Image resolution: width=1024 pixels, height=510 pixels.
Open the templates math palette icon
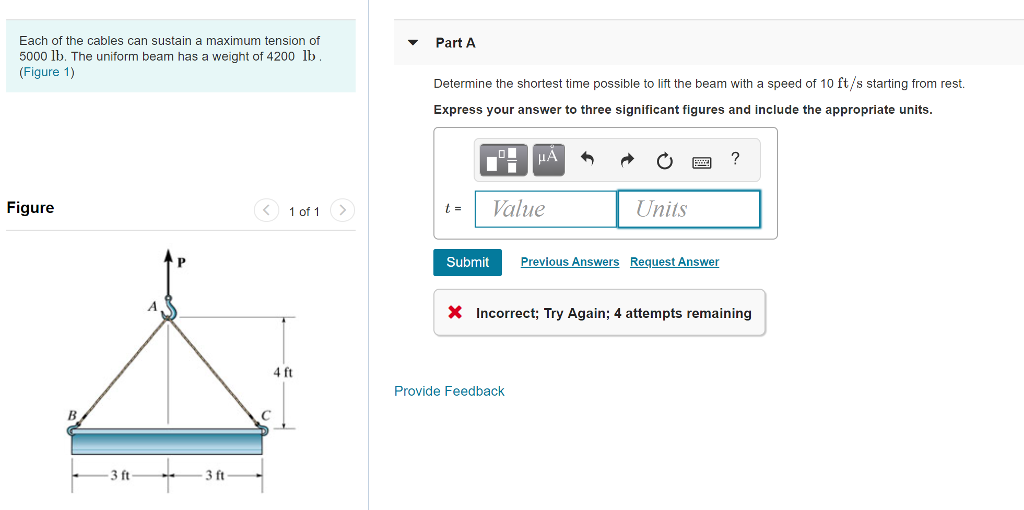tap(504, 160)
